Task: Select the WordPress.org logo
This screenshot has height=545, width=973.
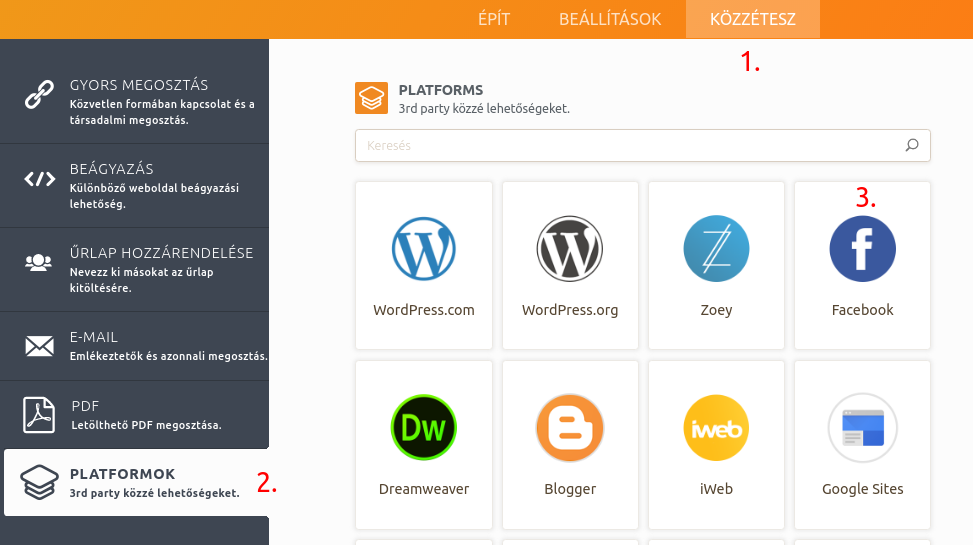Action: point(570,249)
